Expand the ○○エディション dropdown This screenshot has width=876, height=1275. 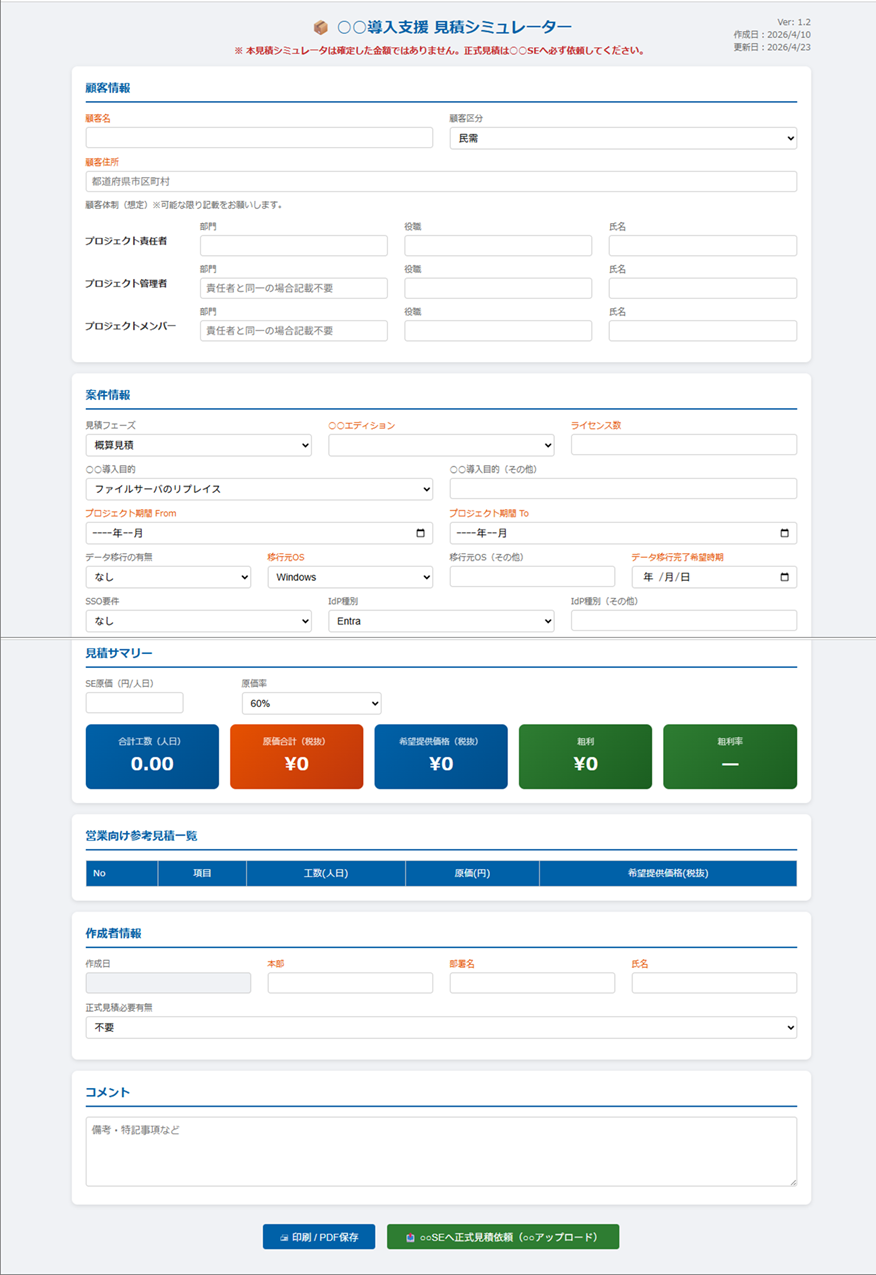441,445
